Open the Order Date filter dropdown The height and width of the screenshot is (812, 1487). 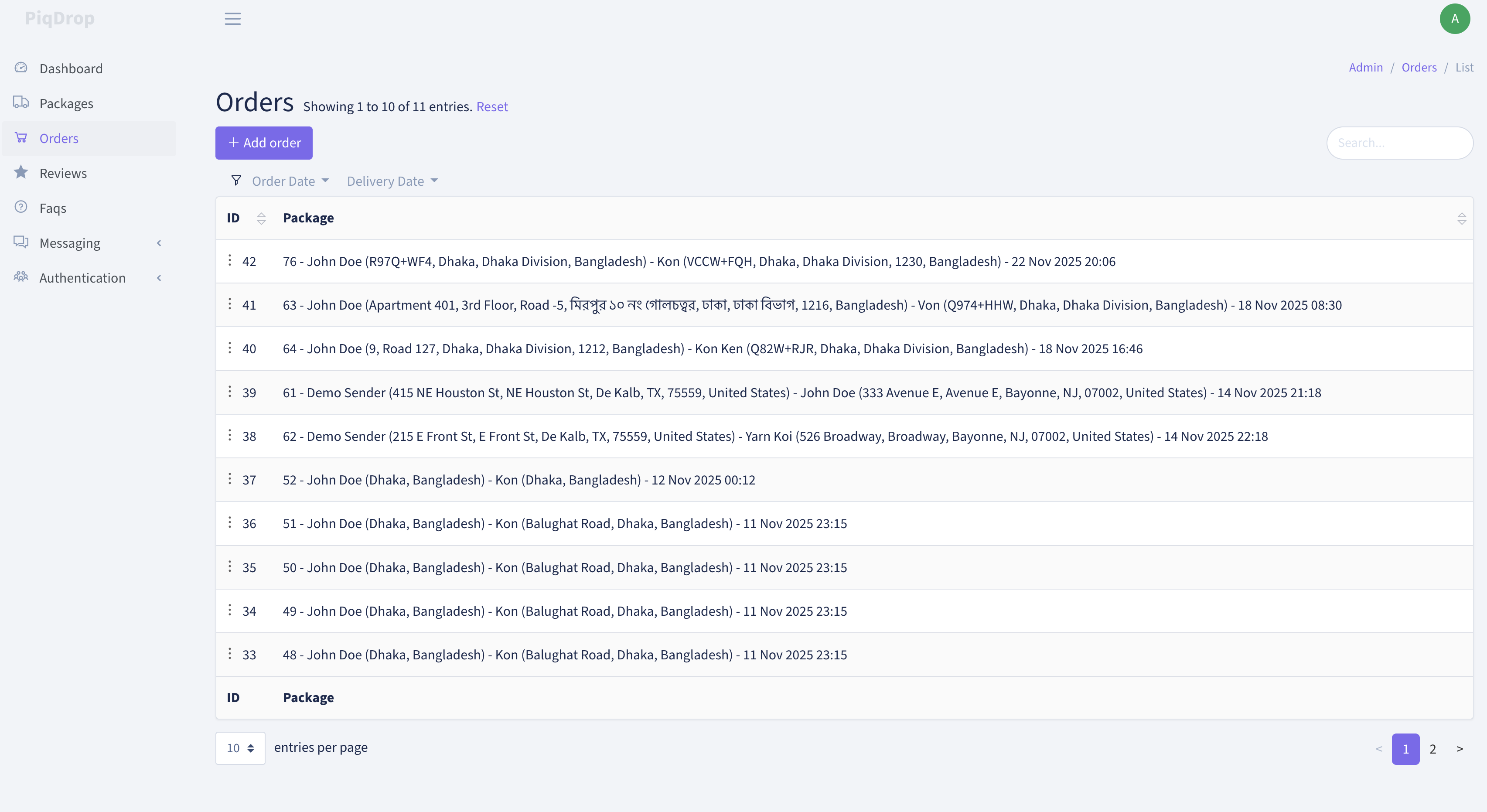click(x=290, y=181)
